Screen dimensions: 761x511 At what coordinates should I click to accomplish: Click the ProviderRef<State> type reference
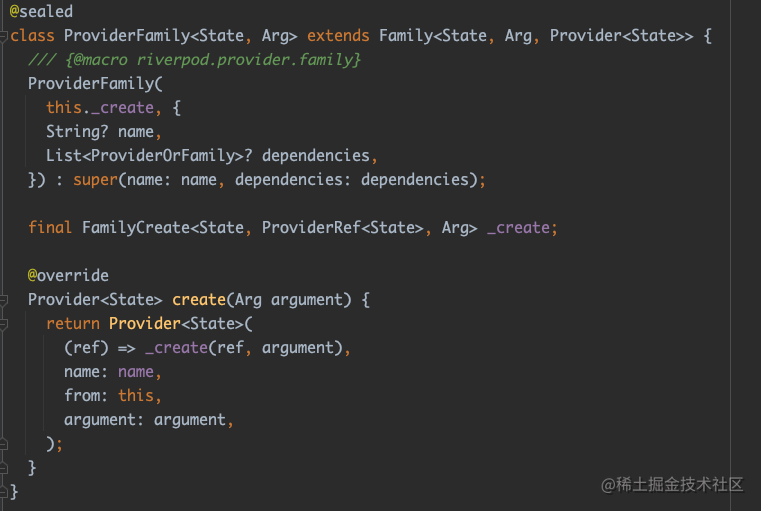(343, 228)
